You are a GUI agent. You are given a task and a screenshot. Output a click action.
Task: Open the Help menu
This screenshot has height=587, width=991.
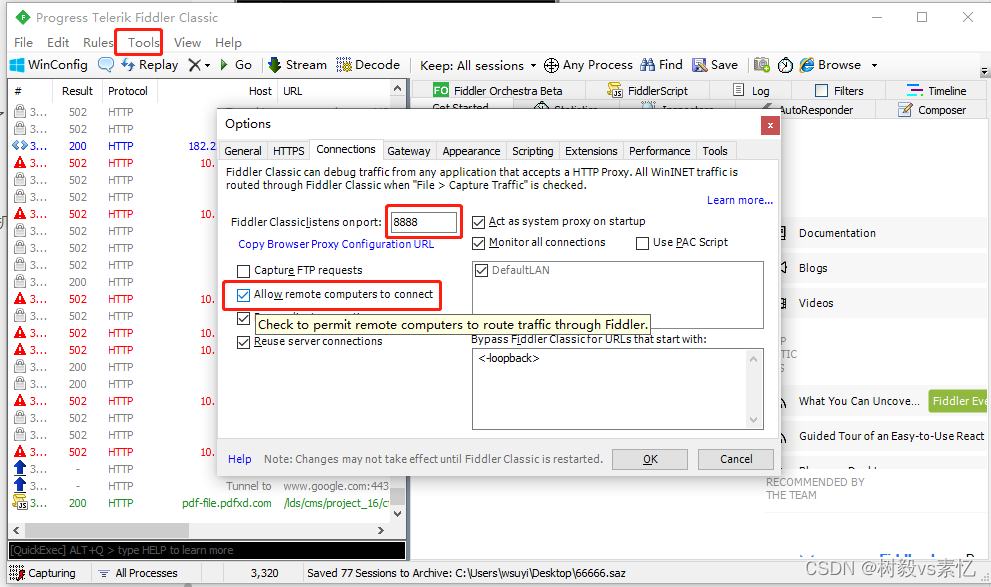coord(228,42)
